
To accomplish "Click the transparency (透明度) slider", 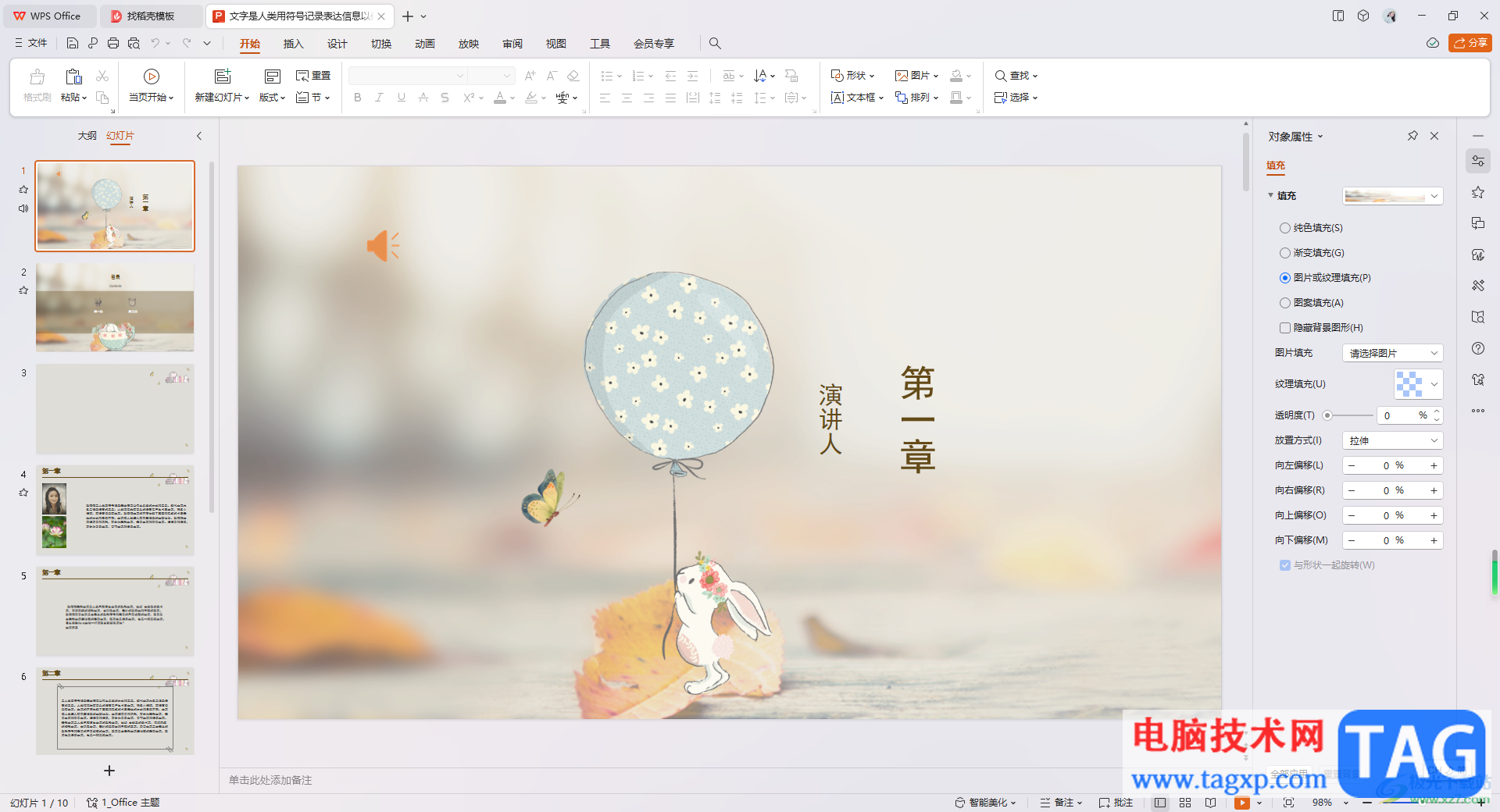I will coord(1350,415).
